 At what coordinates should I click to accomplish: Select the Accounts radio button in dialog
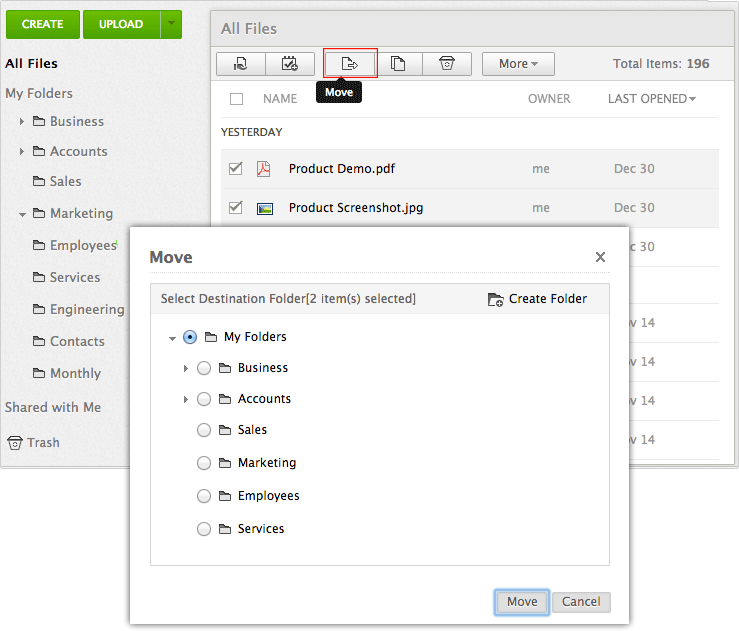[x=204, y=399]
